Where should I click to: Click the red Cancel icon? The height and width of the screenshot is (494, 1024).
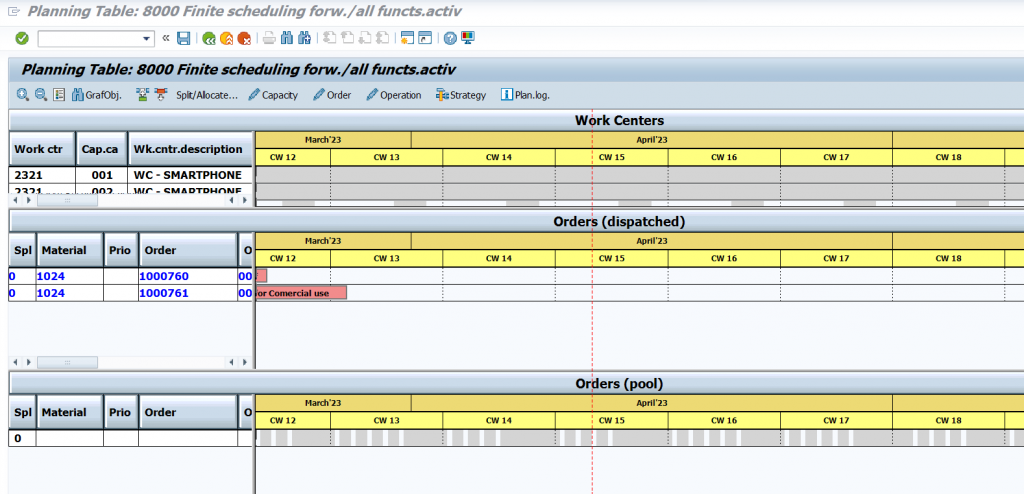244,39
